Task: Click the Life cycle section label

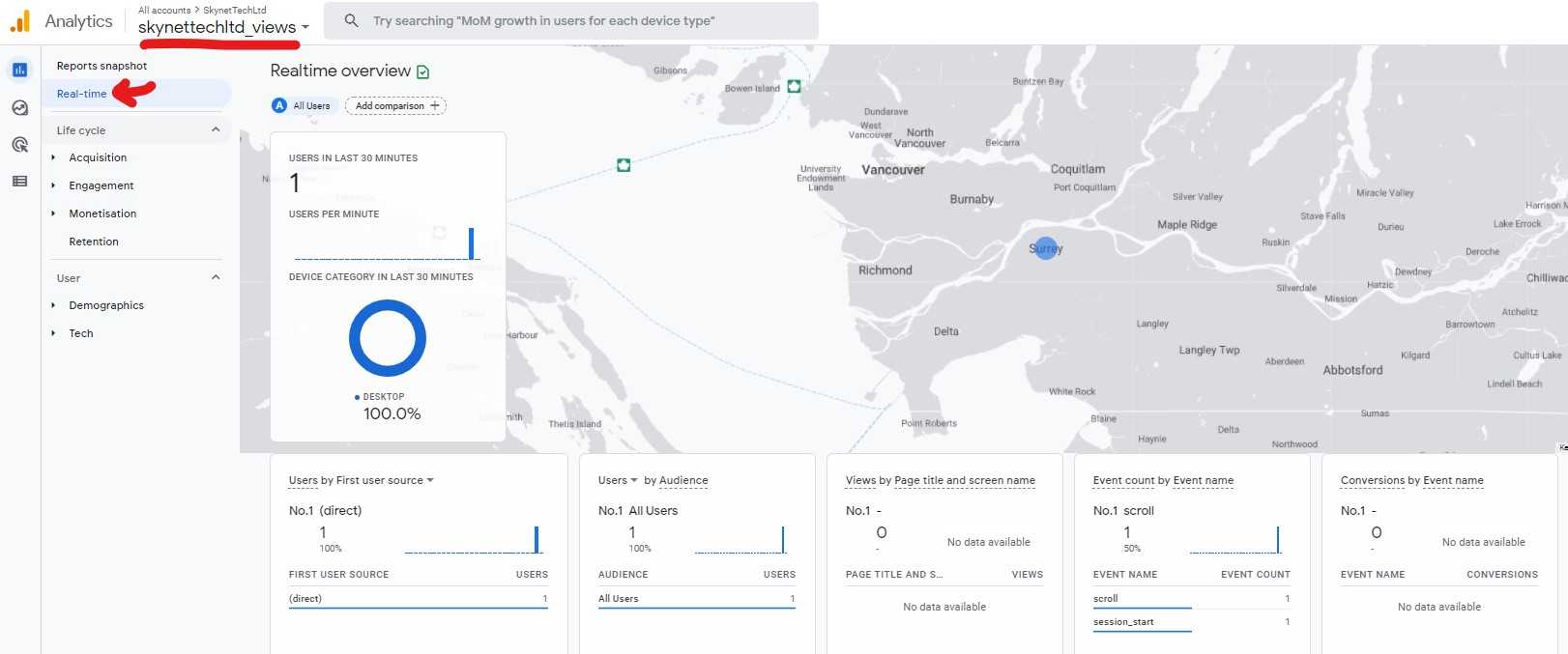Action: click(x=81, y=130)
